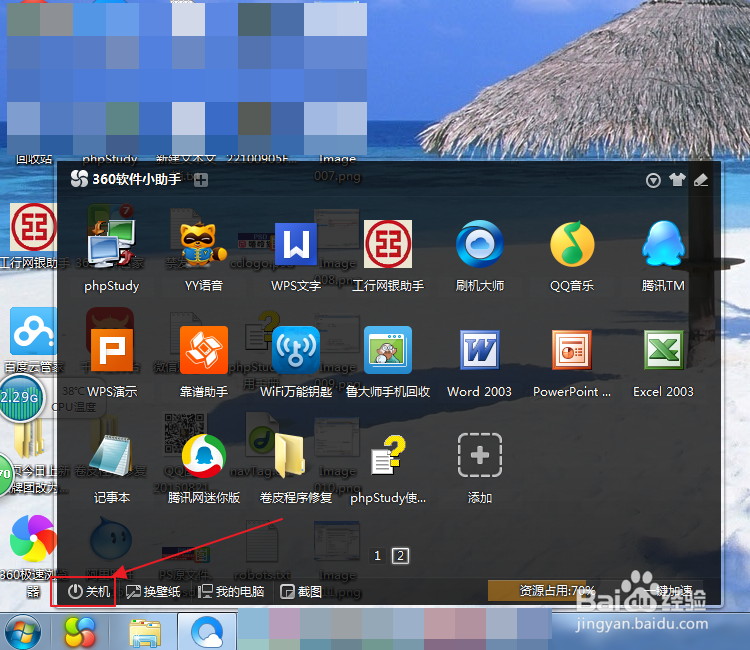
Task: Open 360 assistant icon on taskbar
Action: tap(80, 632)
